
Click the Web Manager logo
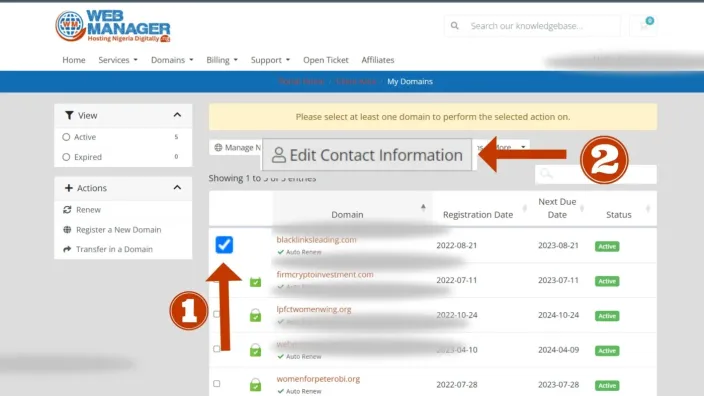[113, 26]
